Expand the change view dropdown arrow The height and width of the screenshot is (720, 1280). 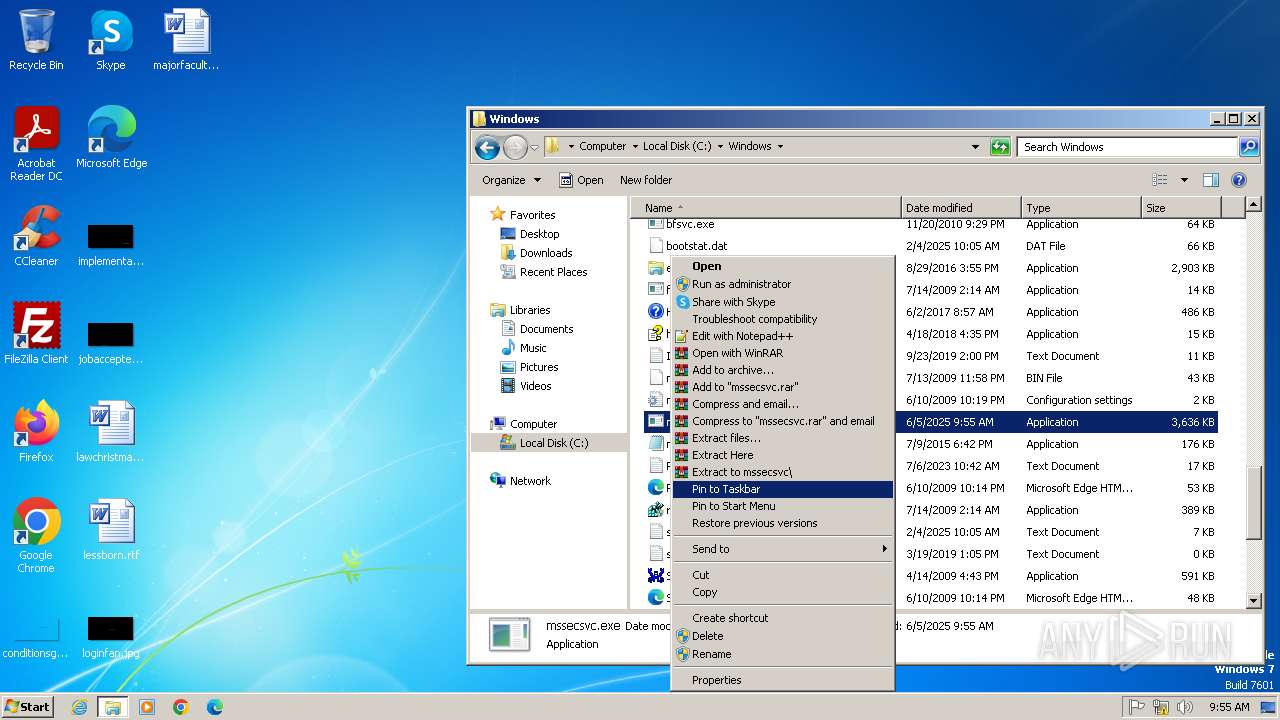pyautogui.click(x=1184, y=180)
